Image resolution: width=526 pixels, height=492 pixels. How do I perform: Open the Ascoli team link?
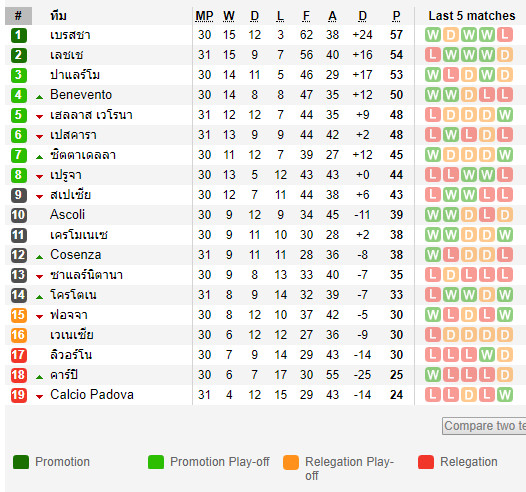click(67, 215)
